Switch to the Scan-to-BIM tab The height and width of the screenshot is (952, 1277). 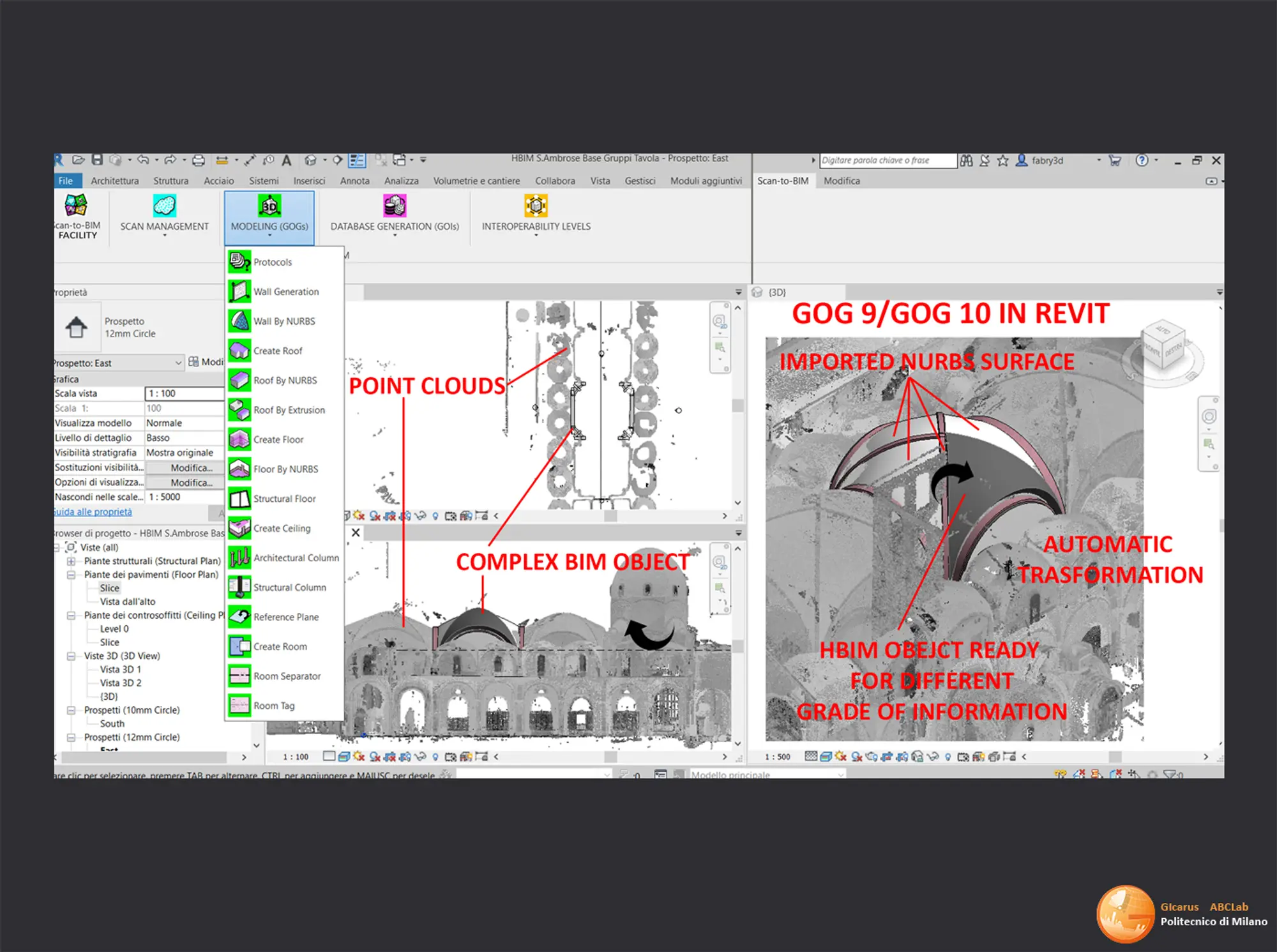click(x=782, y=181)
